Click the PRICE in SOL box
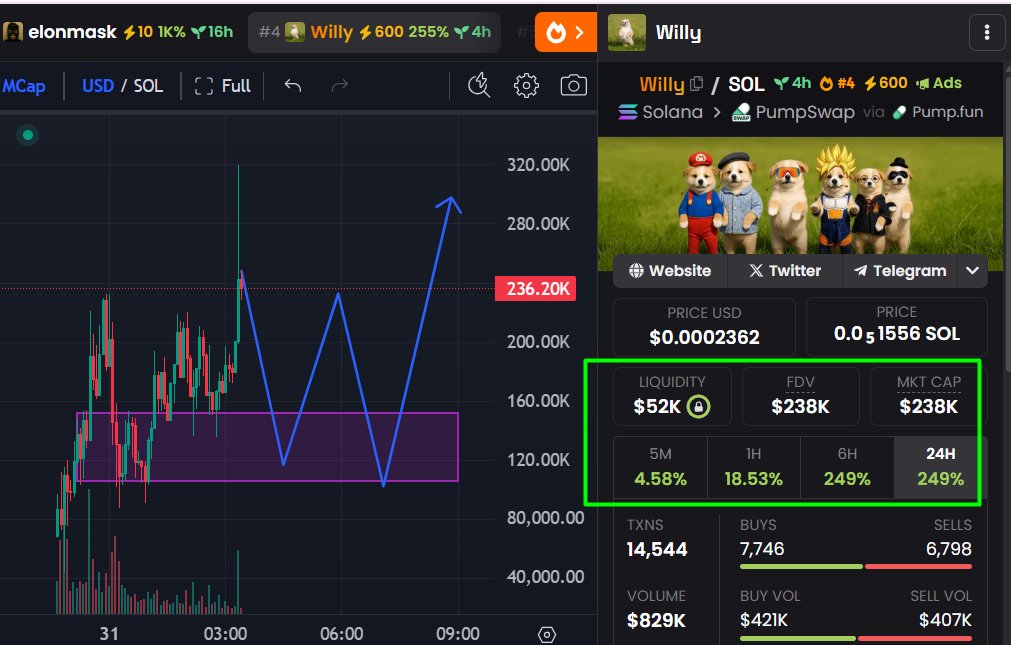This screenshot has height=645, width=1011. pos(897,326)
